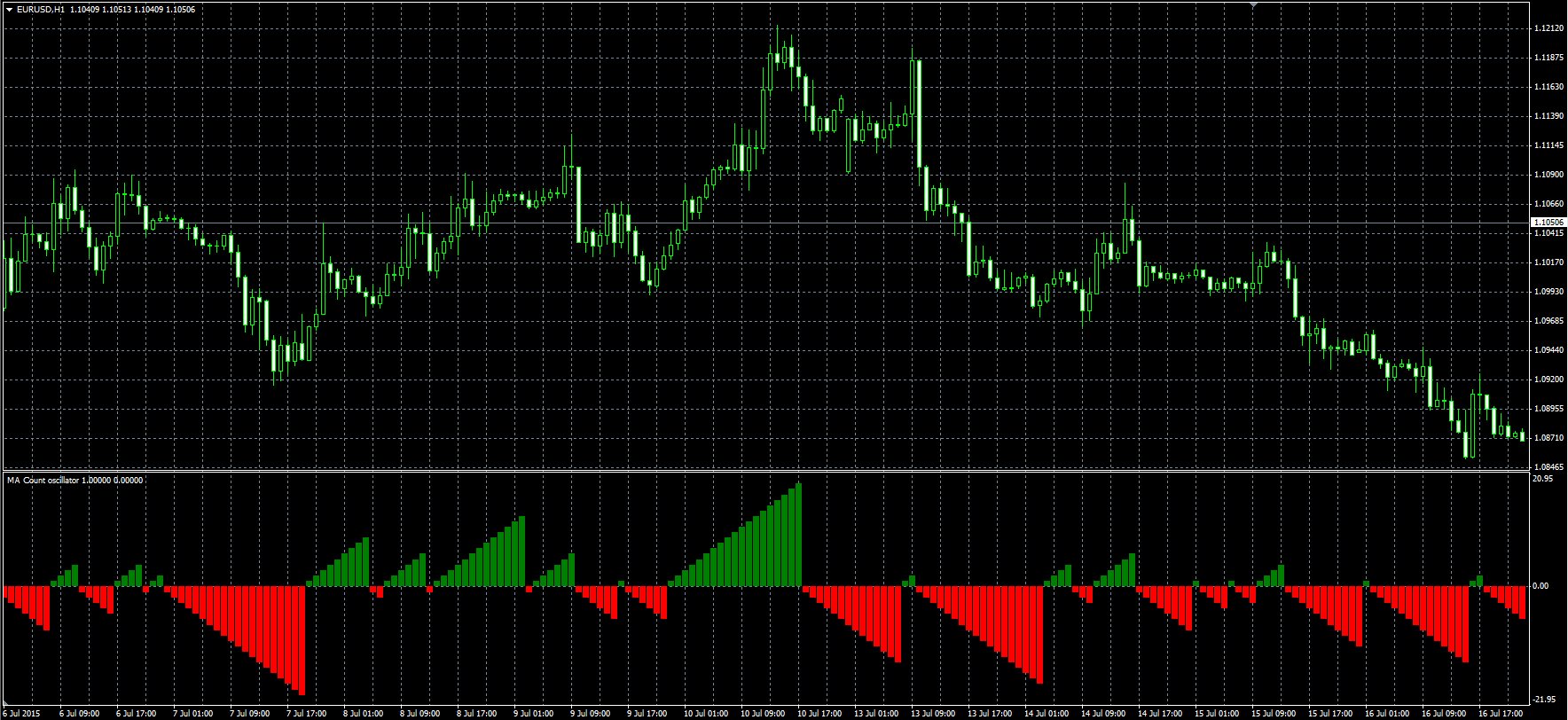
Task: Click the EURUSD,H1 chart title text
Action: pos(41,10)
